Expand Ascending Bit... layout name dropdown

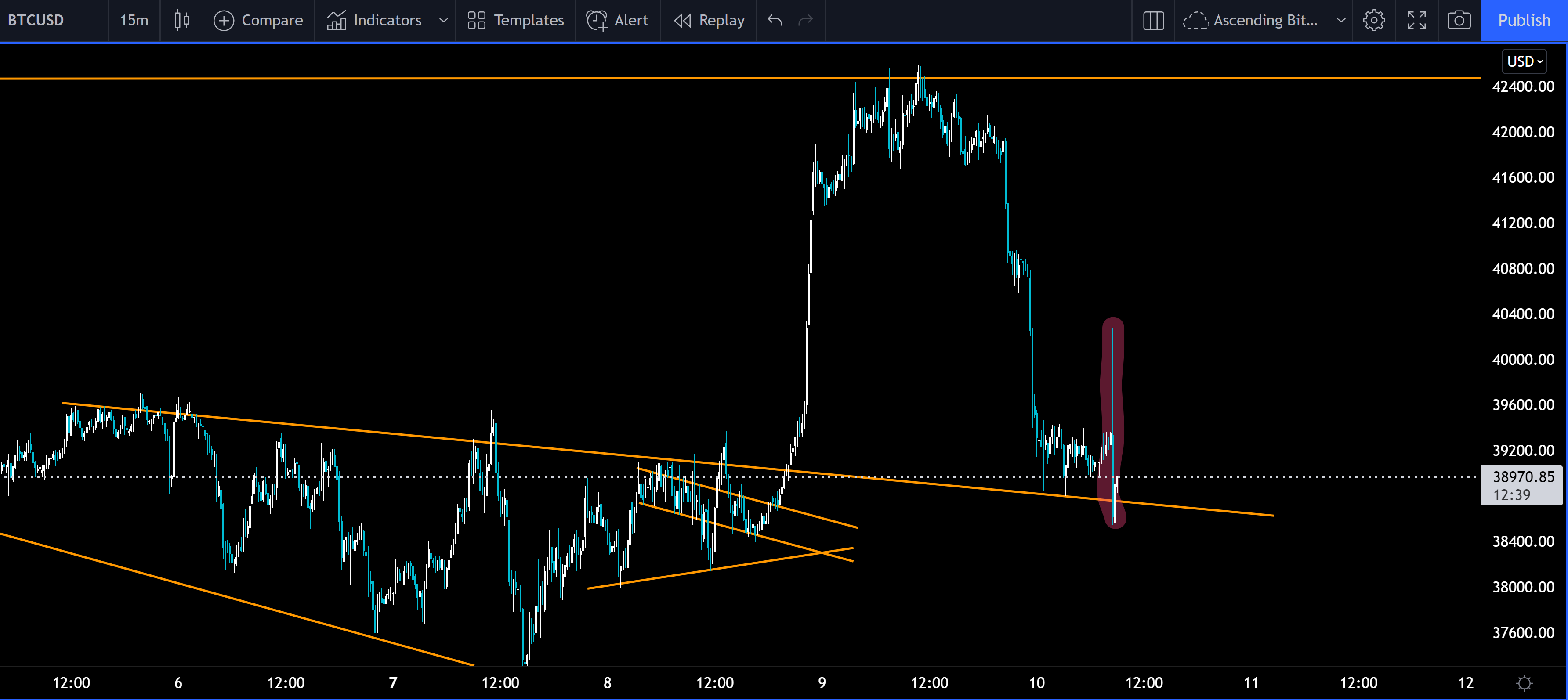click(1341, 20)
